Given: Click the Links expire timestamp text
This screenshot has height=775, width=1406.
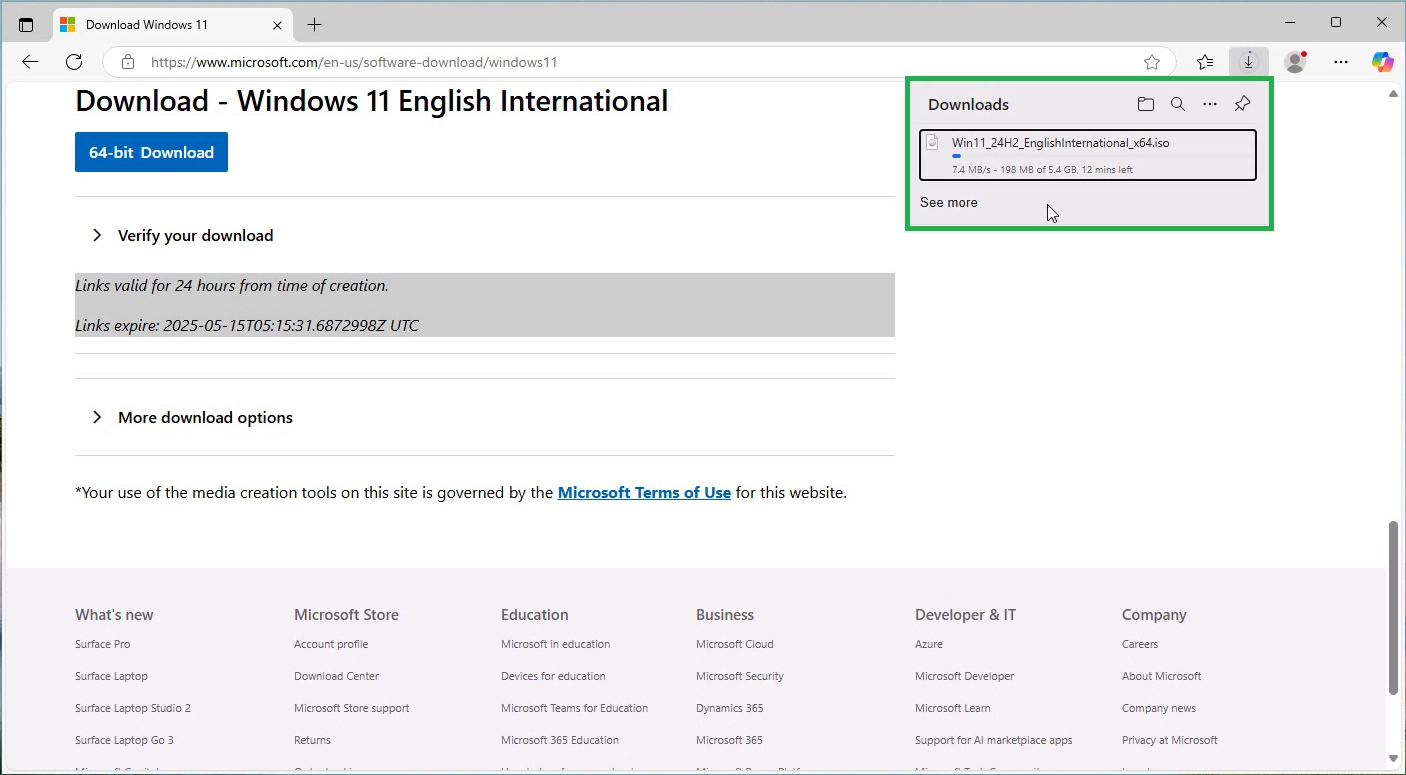Looking at the screenshot, I should (x=247, y=326).
